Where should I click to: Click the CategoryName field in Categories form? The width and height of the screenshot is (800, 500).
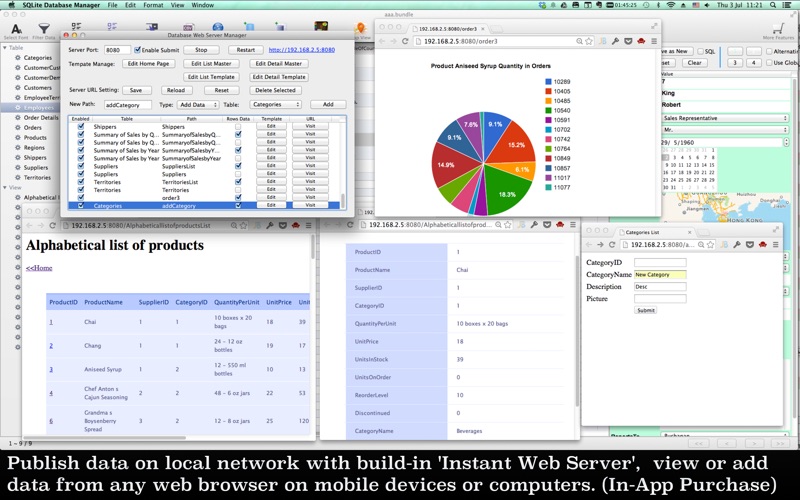(660, 274)
